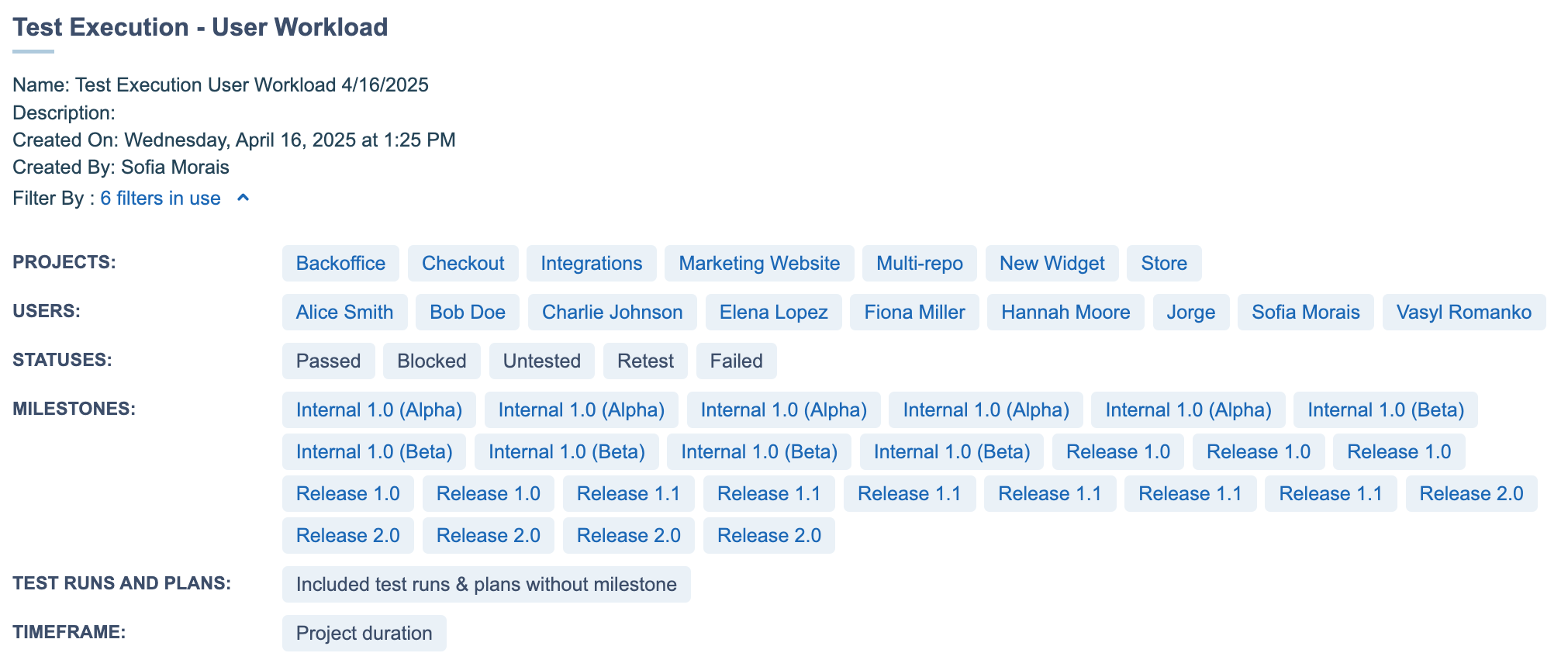Screen dimensions: 1568x653
Task: Open Vasyl Romanko user tag
Action: point(1463,313)
